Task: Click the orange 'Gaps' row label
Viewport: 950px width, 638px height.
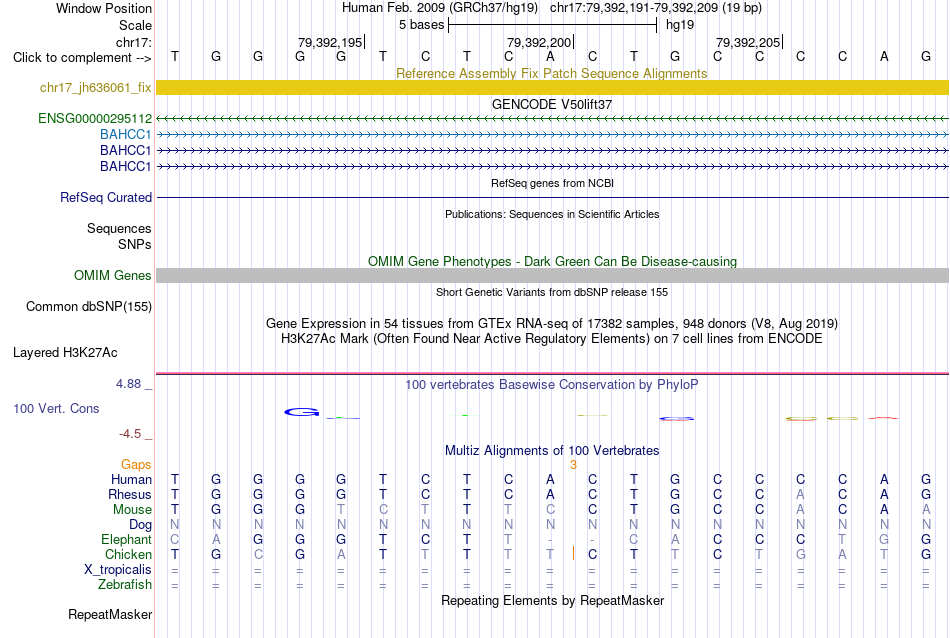Action: coord(136,465)
